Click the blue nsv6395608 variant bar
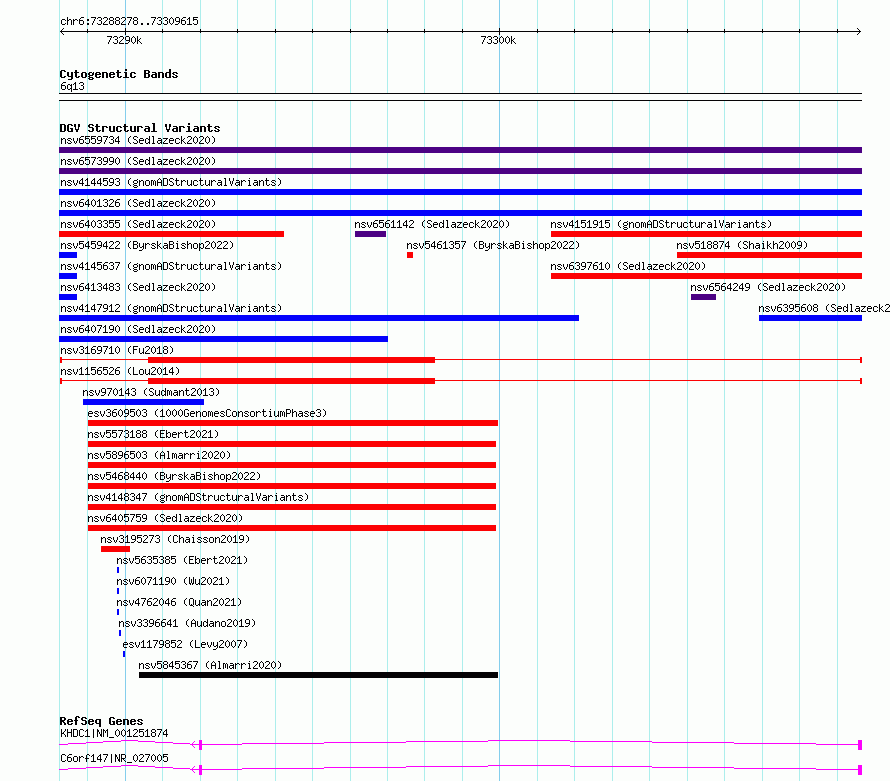The image size is (890, 781). (x=811, y=318)
